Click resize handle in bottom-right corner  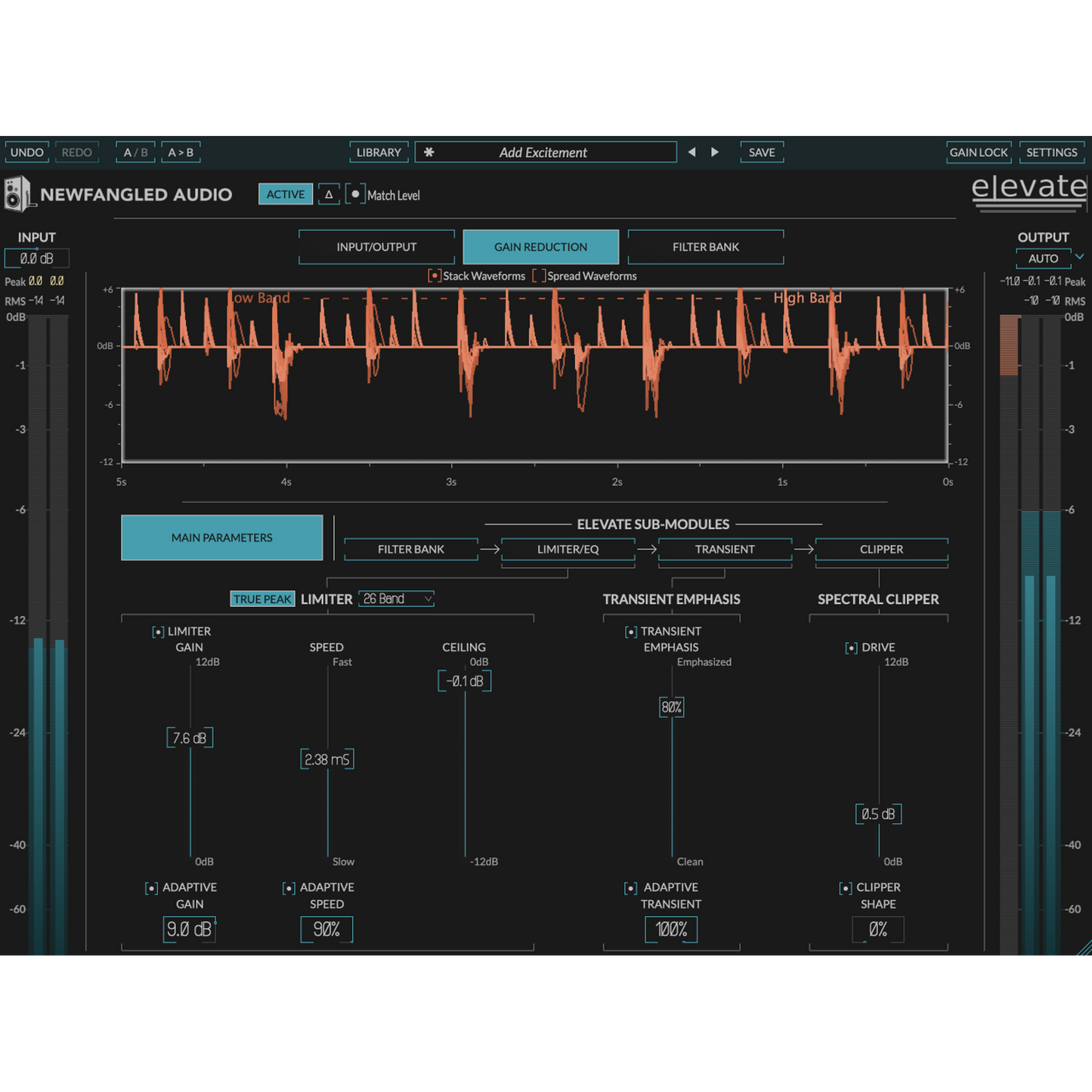1084,949
